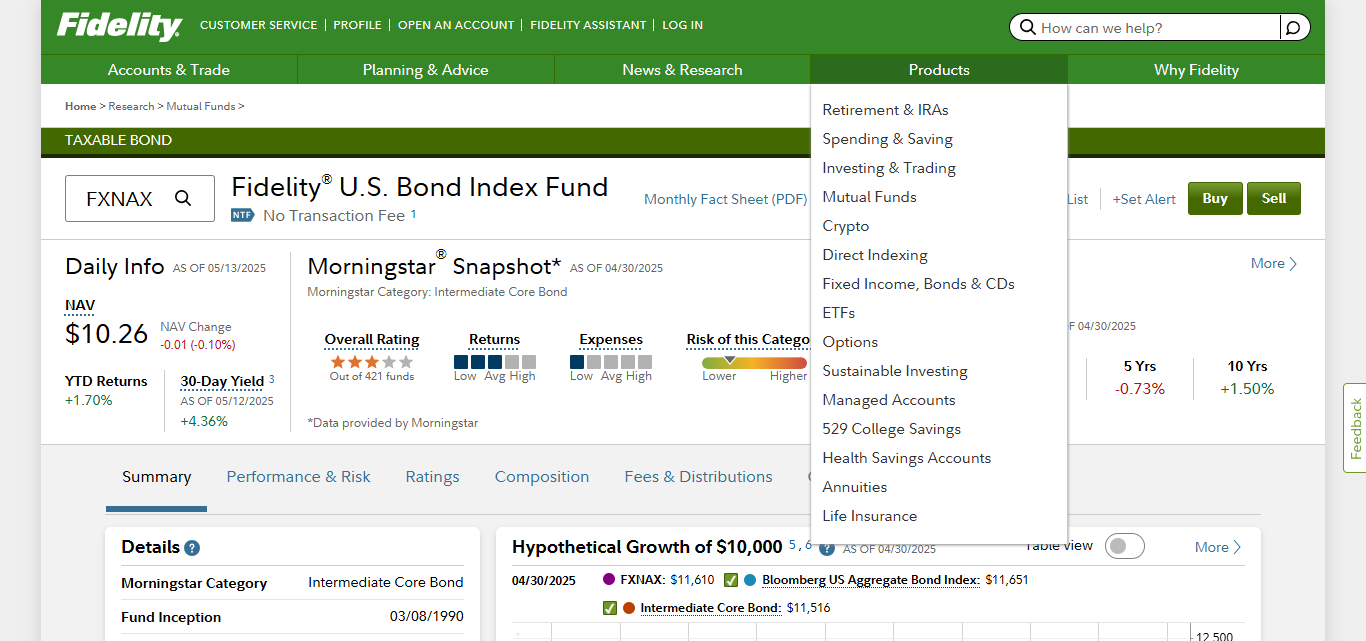Click Research breadcrumb link
The height and width of the screenshot is (641, 1366).
click(x=131, y=106)
